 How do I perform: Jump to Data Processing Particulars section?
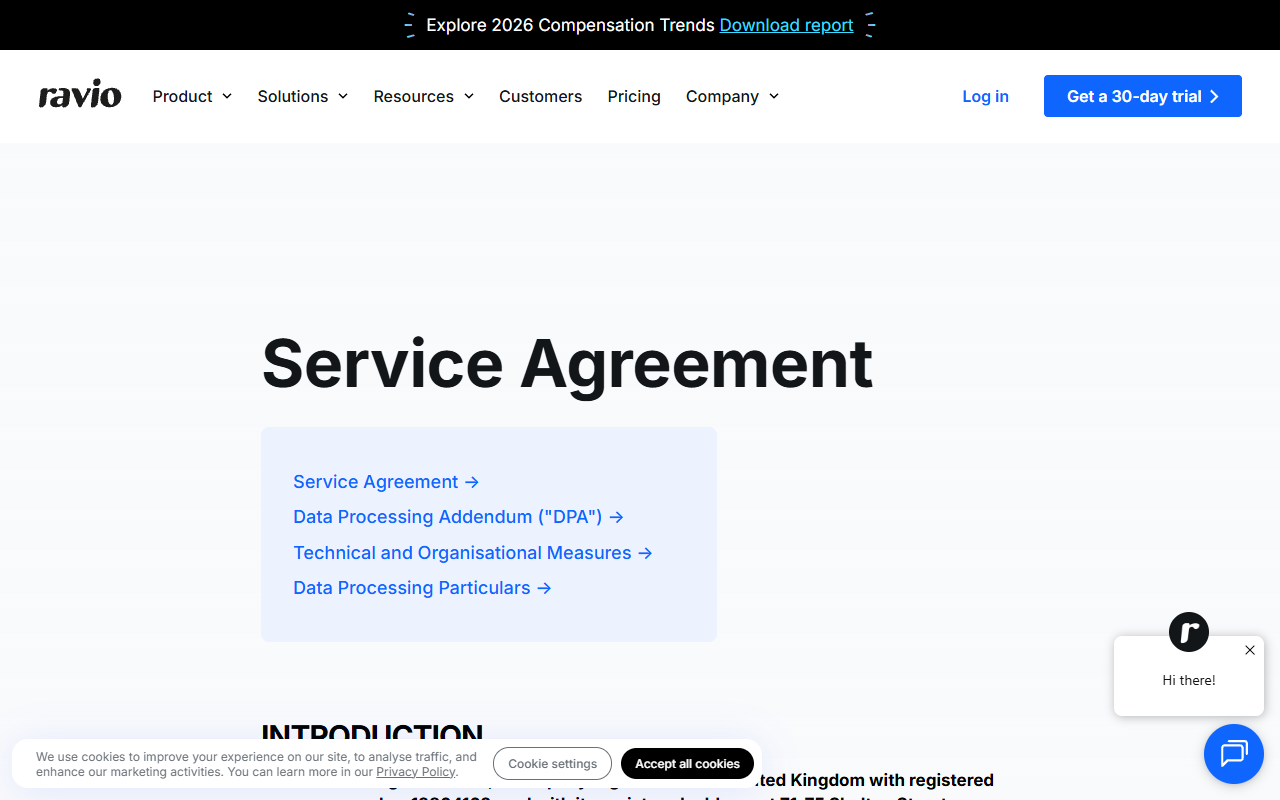coord(422,588)
